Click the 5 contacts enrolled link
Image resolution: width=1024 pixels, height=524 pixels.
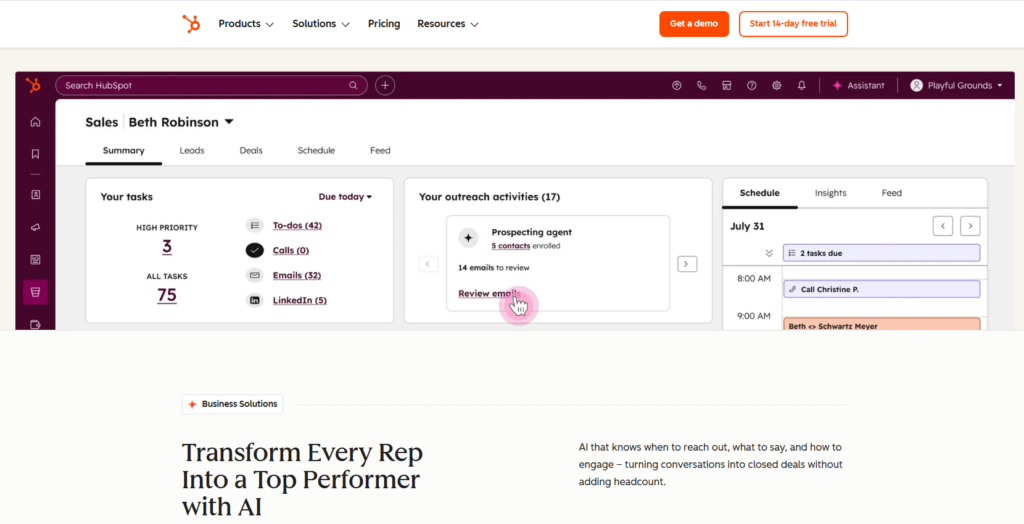click(x=511, y=246)
